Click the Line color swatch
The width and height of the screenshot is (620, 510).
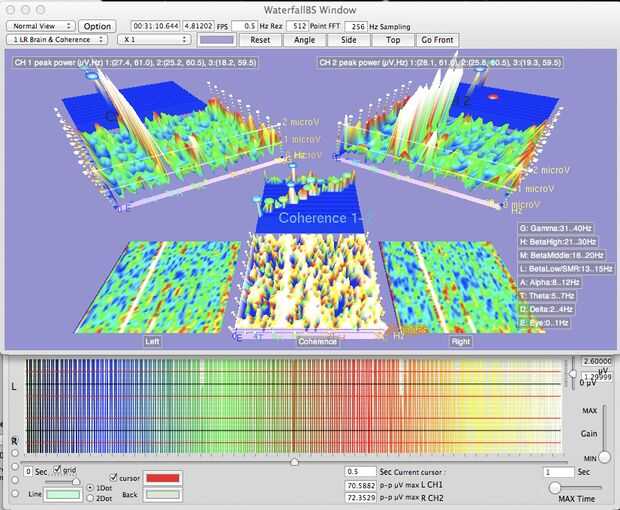point(63,495)
